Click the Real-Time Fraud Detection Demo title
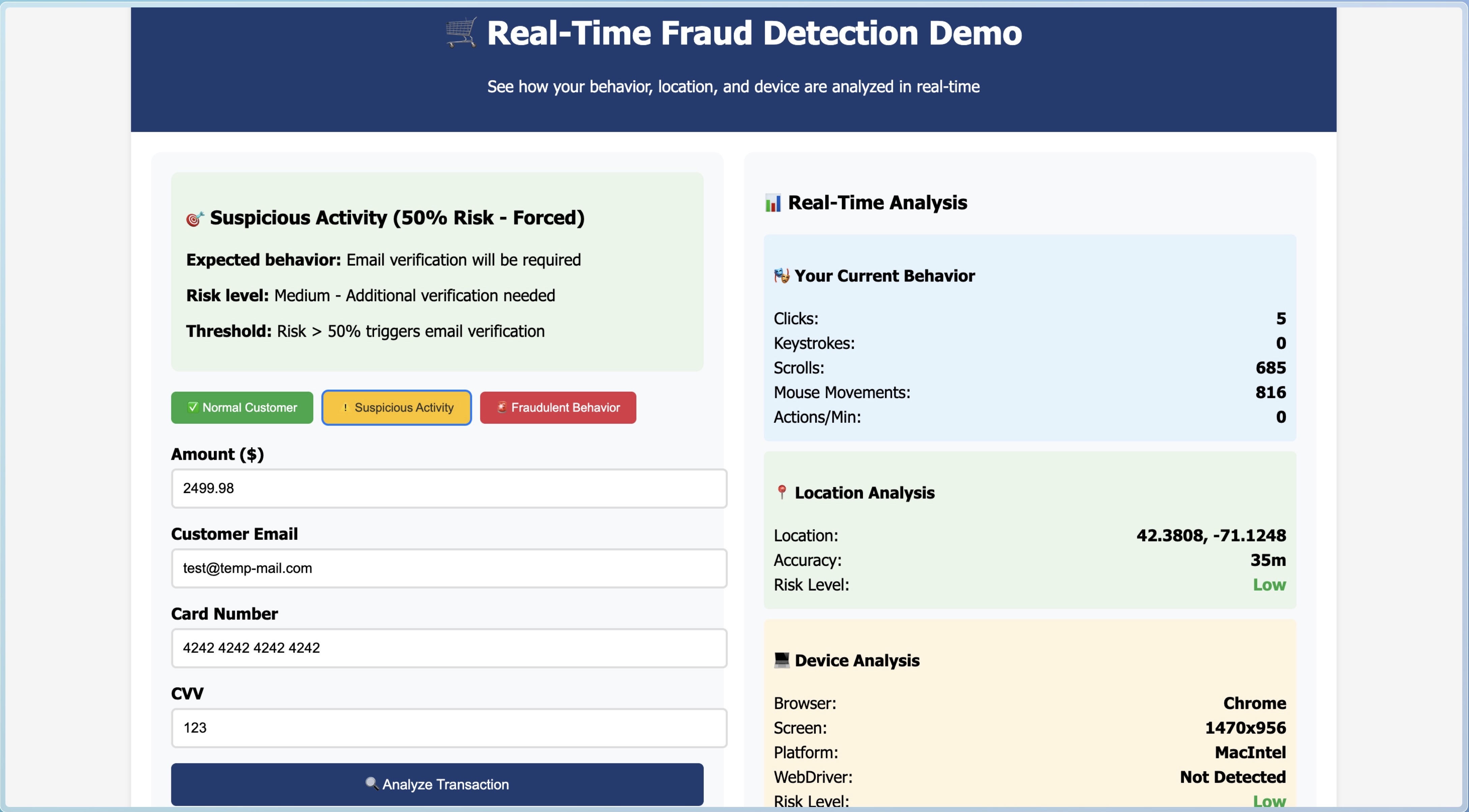1469x812 pixels. point(754,33)
